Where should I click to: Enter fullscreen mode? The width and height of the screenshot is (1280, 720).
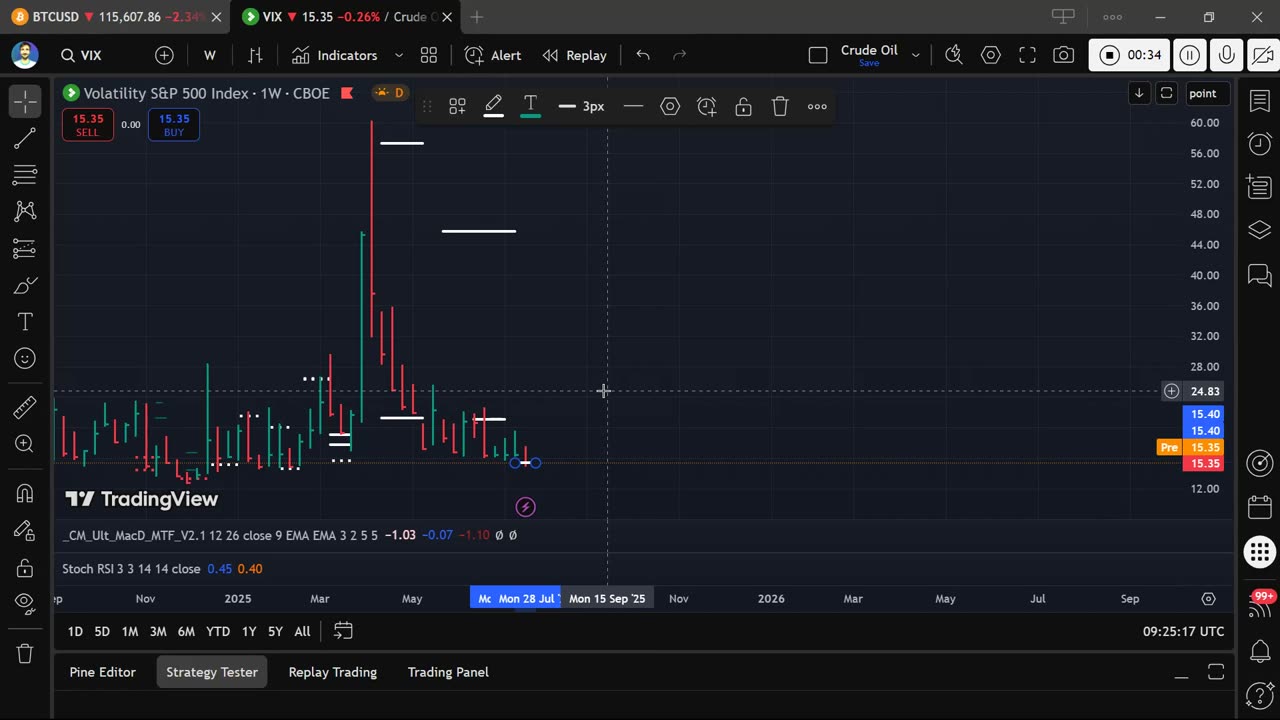click(1027, 55)
